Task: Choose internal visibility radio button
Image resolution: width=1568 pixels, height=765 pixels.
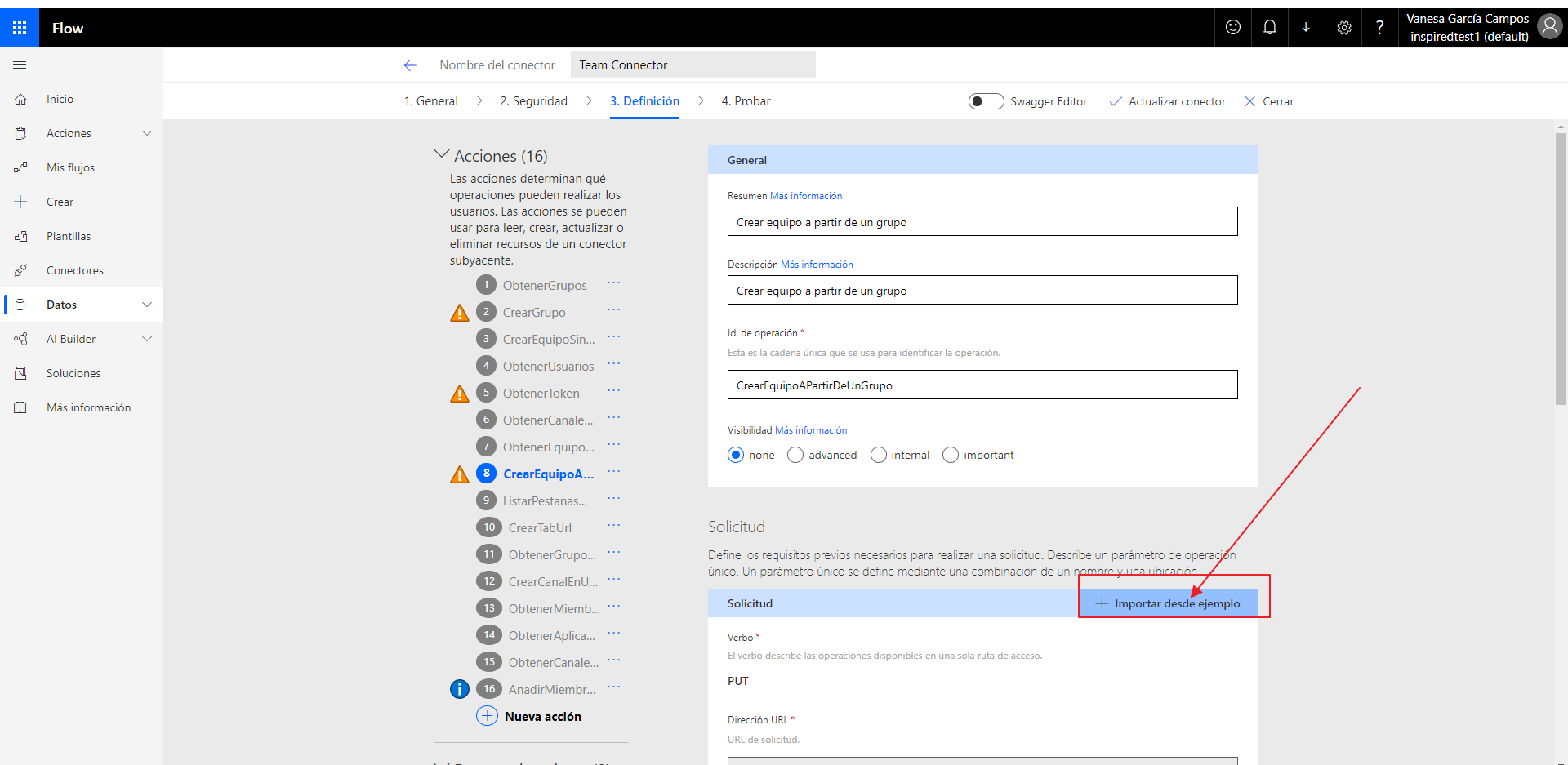Action: (879, 456)
